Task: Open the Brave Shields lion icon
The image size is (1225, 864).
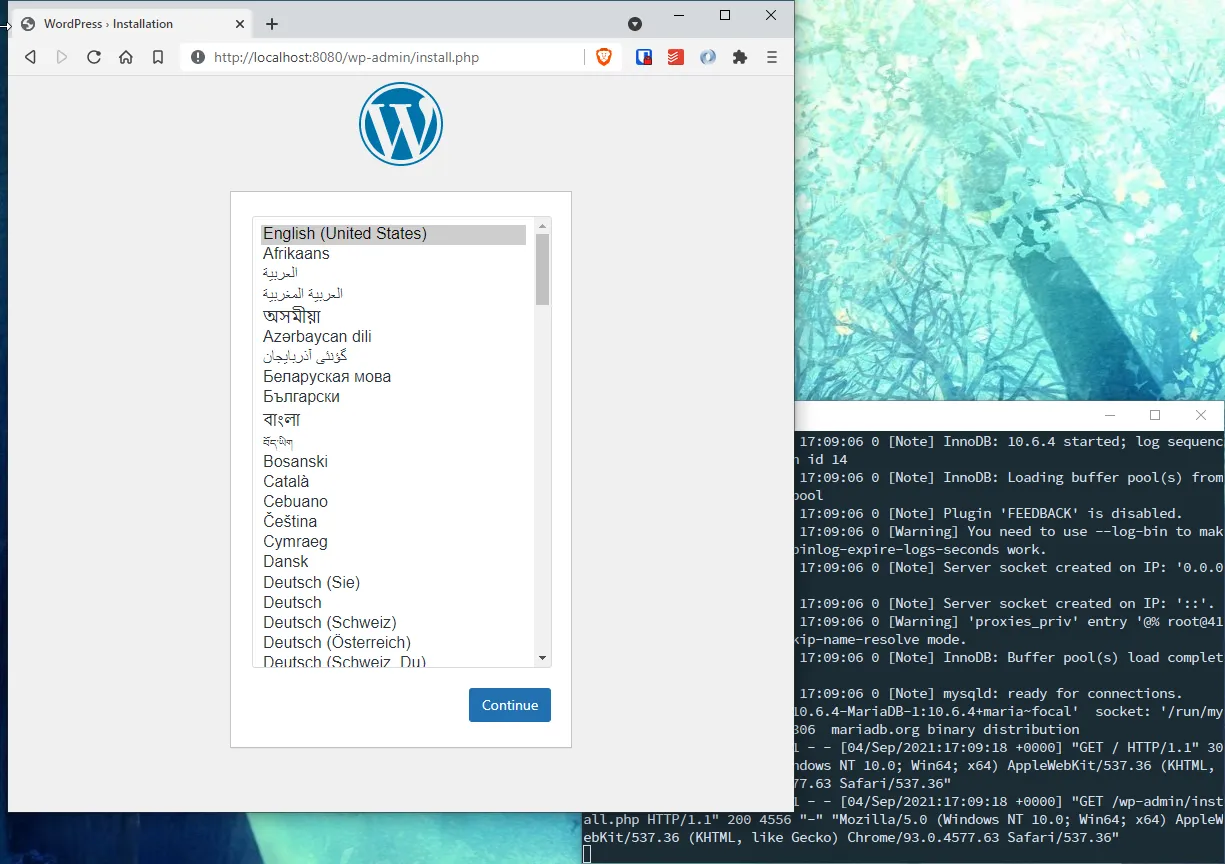Action: 604,57
